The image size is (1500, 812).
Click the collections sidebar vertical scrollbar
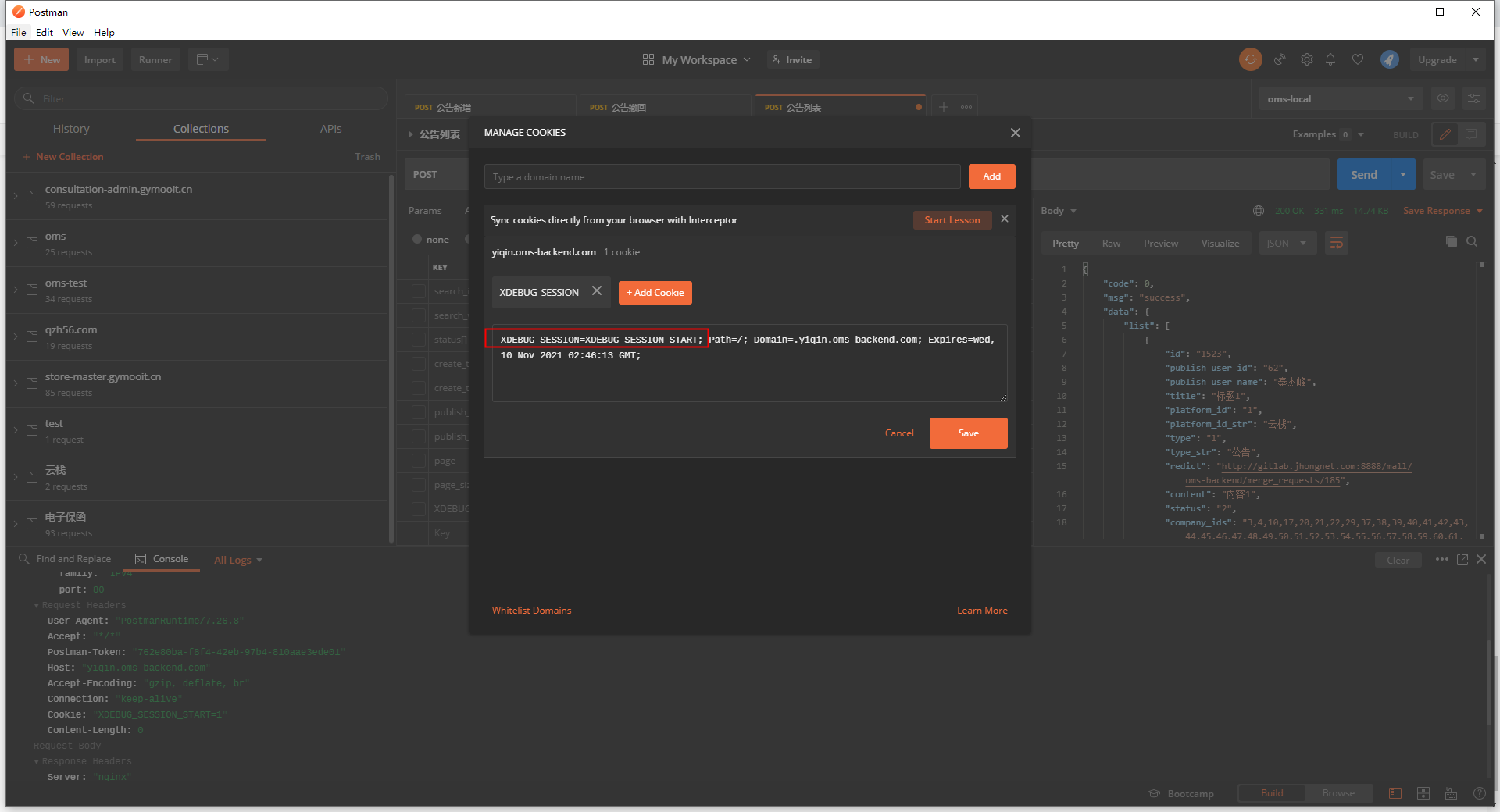[x=391, y=359]
